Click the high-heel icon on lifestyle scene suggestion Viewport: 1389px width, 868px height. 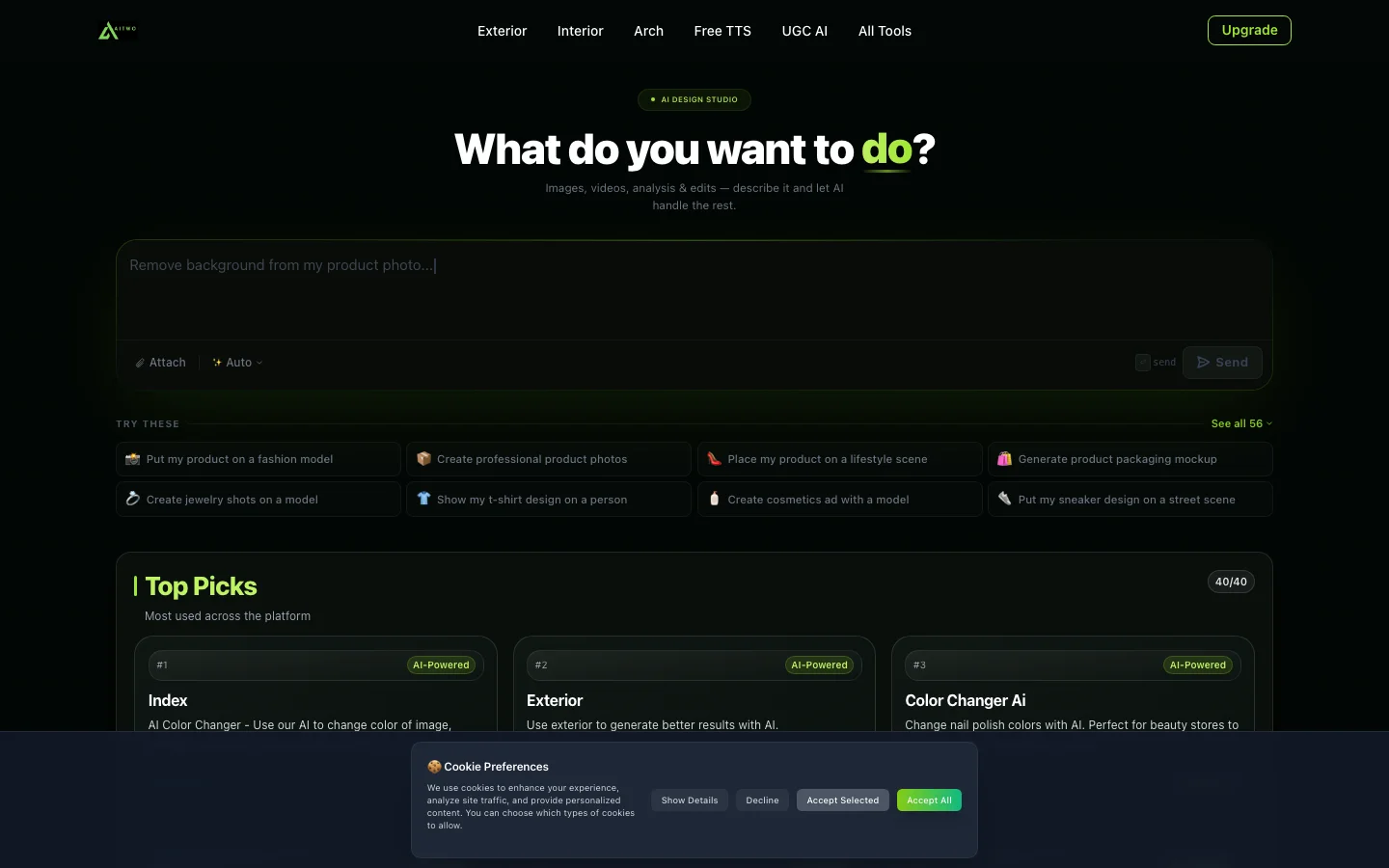click(x=714, y=459)
